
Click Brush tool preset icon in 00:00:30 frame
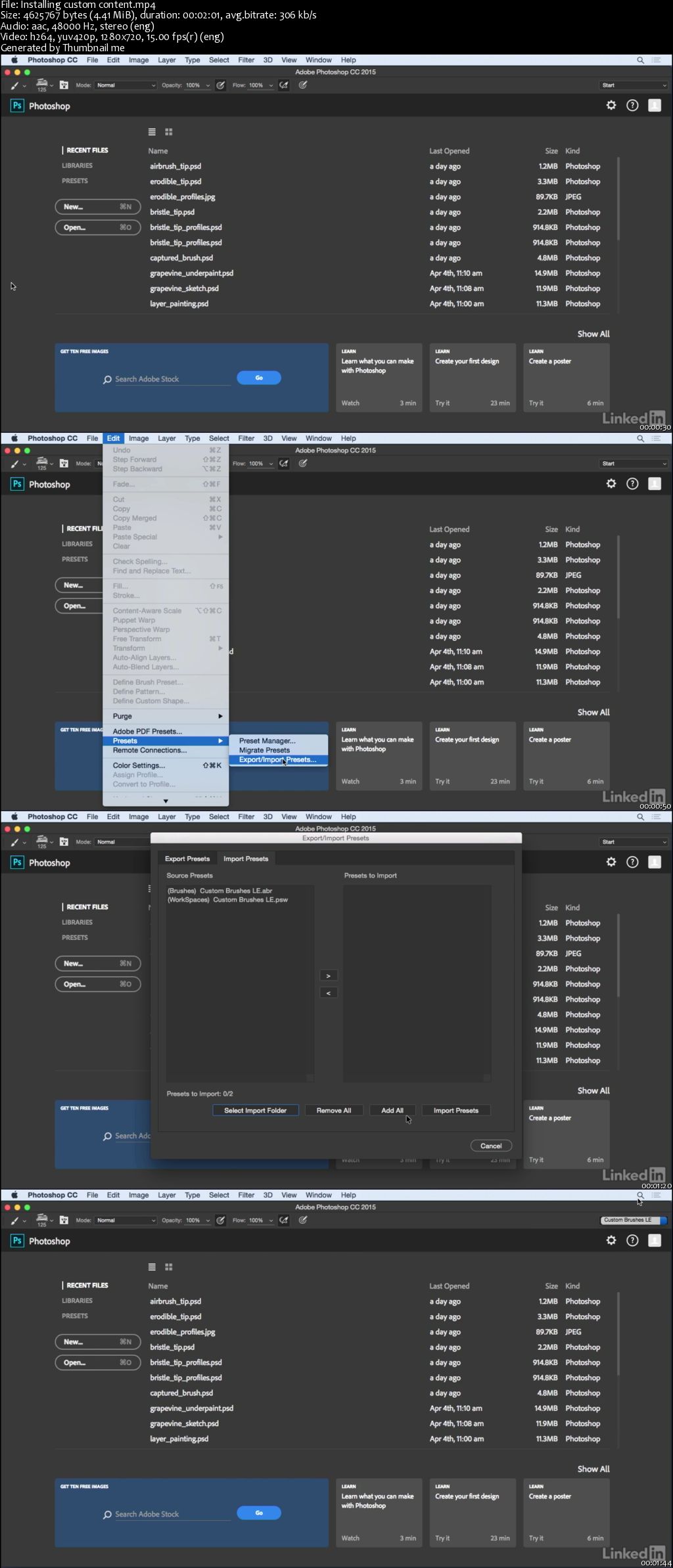click(18, 85)
